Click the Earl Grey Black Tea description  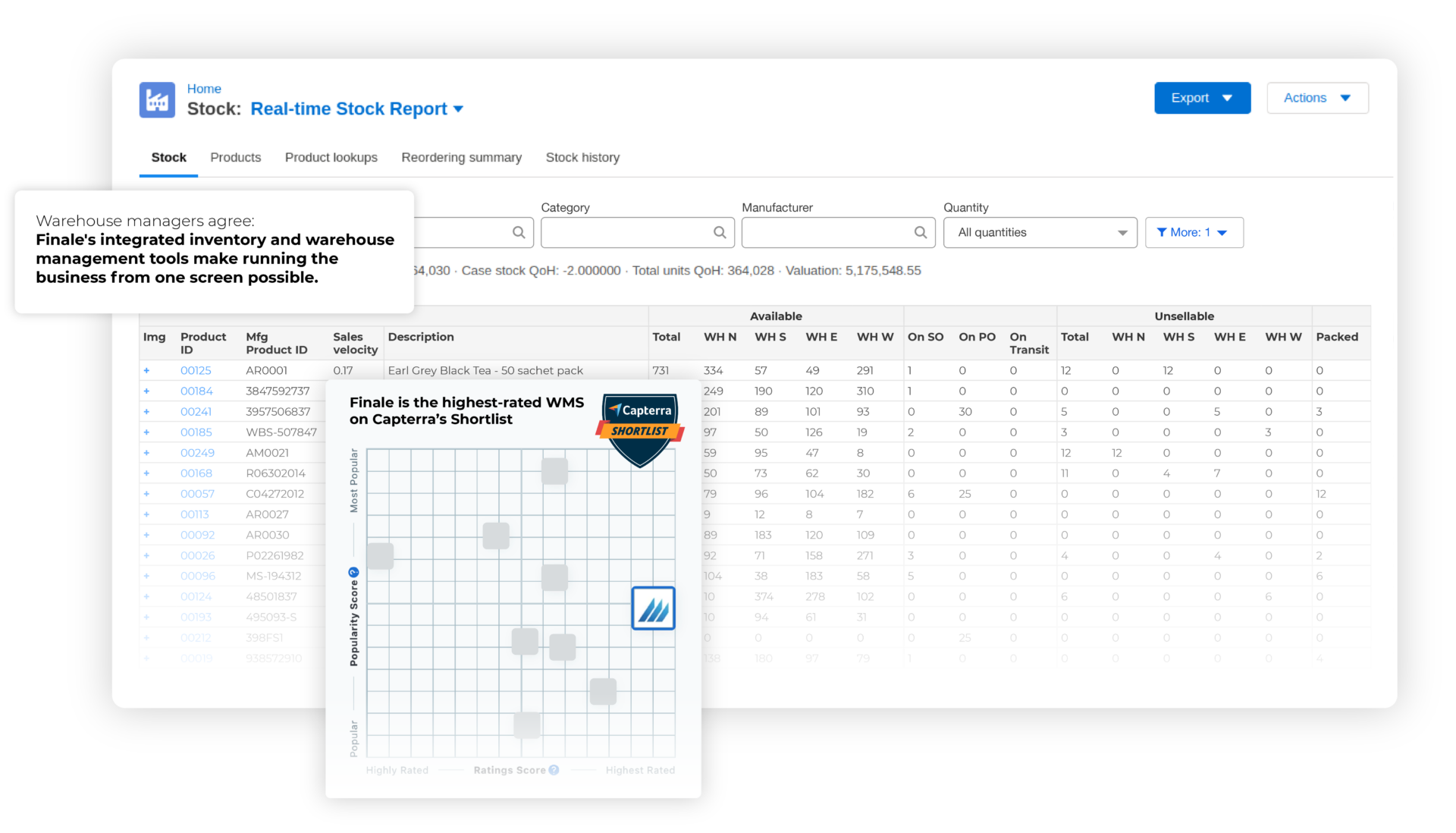pyautogui.click(x=485, y=371)
